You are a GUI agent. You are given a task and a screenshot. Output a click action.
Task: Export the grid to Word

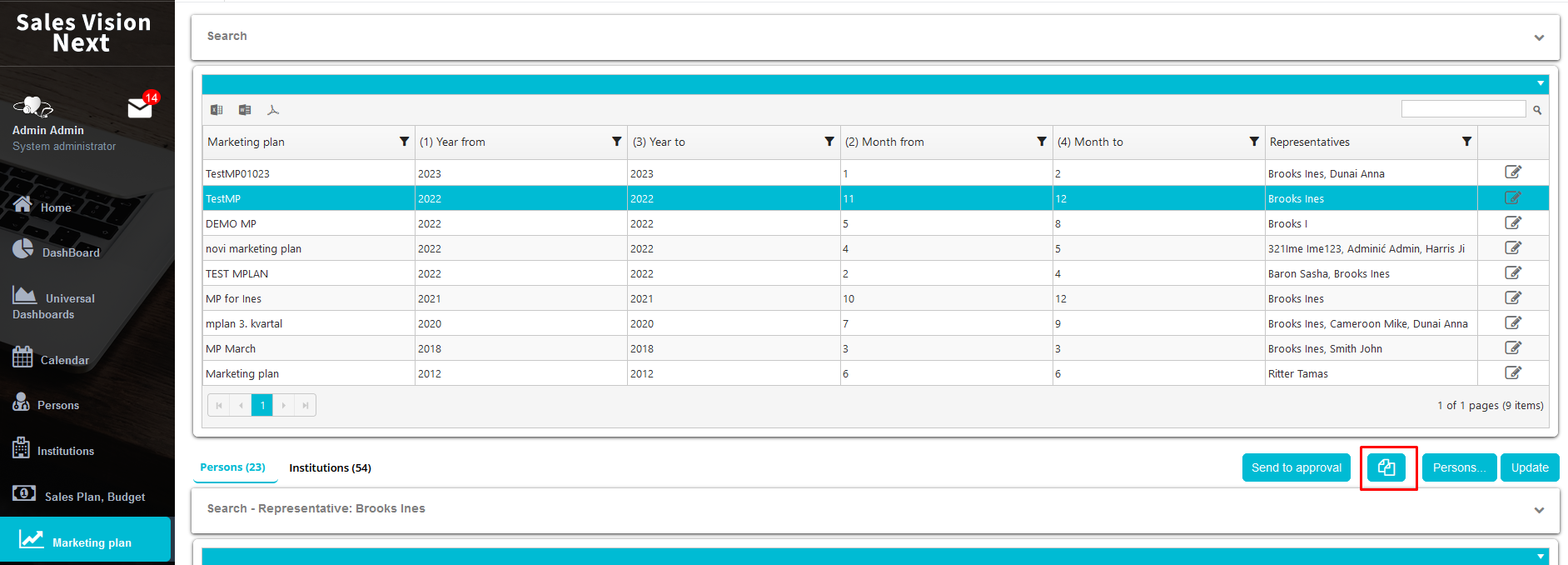[x=245, y=110]
